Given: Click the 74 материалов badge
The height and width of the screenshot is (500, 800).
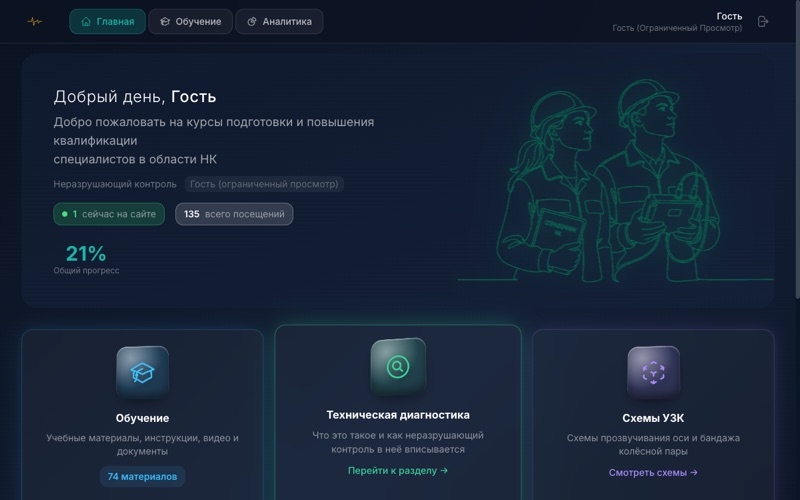Looking at the screenshot, I should tap(142, 477).
